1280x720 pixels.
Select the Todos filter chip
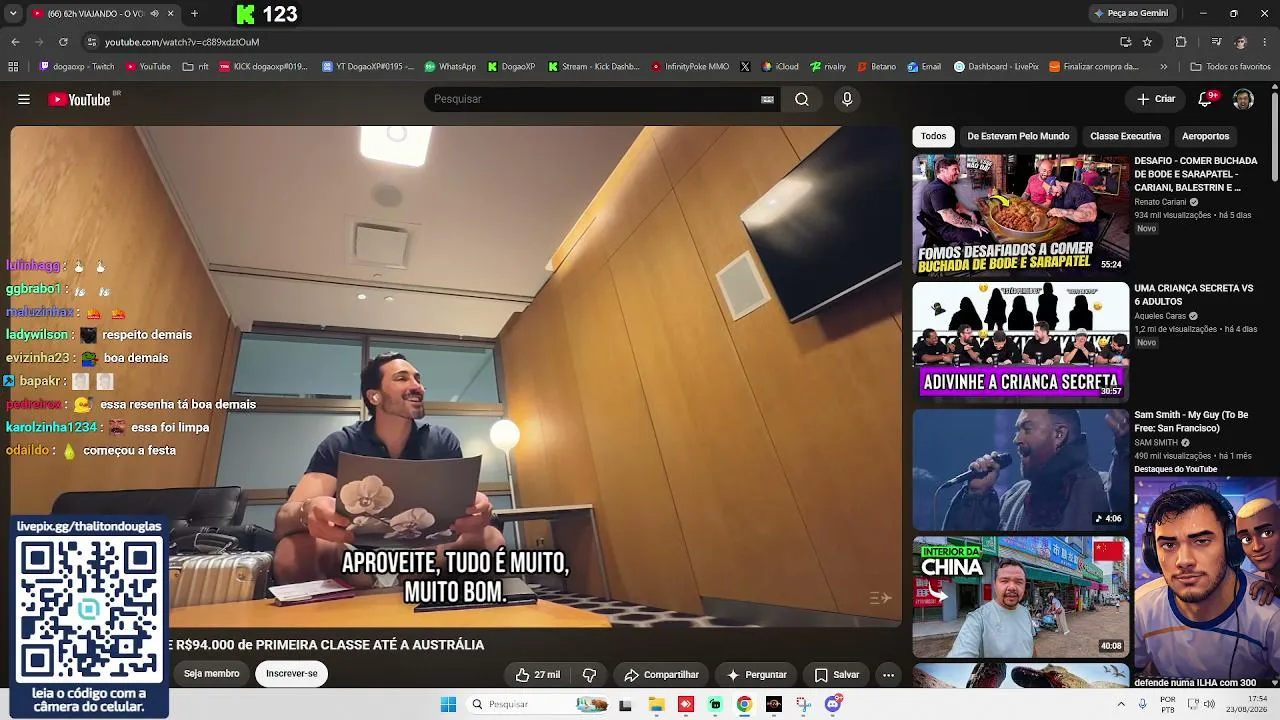pos(933,136)
